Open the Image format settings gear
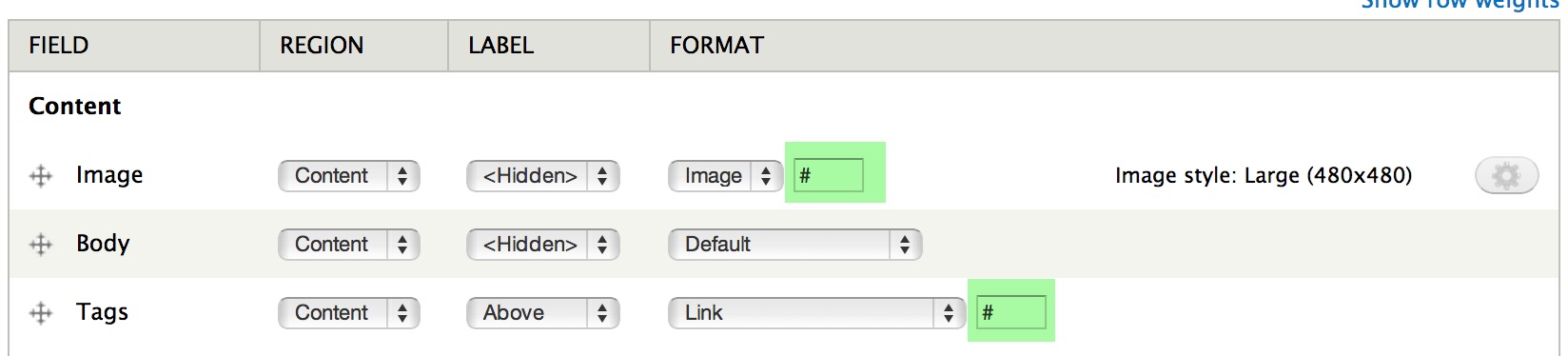The width and height of the screenshot is (1568, 356). 1506,175
